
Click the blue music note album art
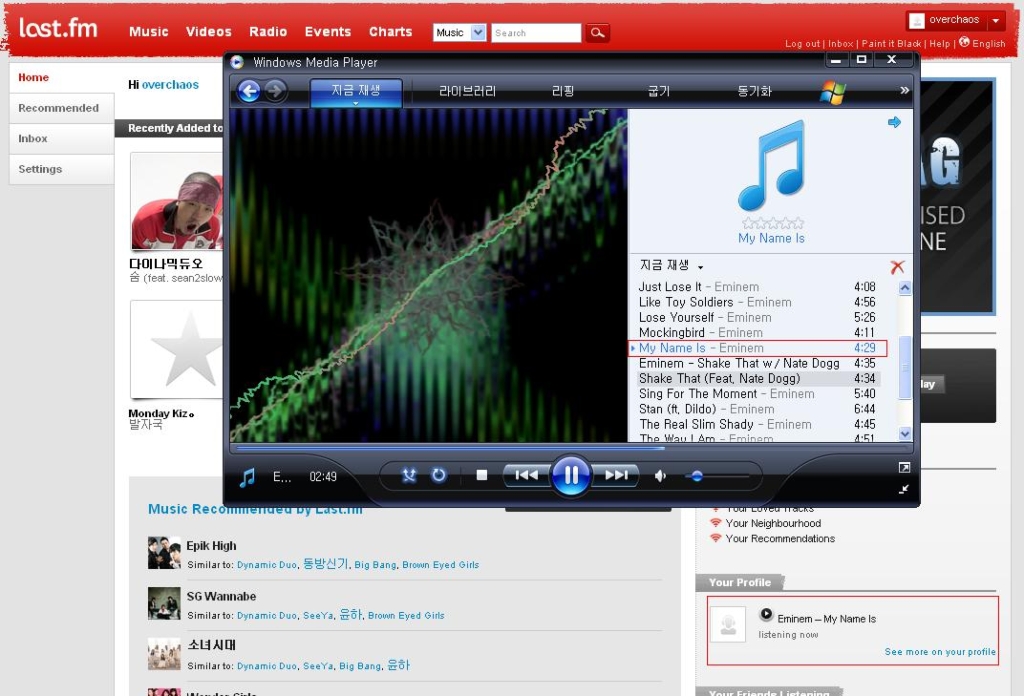(x=771, y=165)
